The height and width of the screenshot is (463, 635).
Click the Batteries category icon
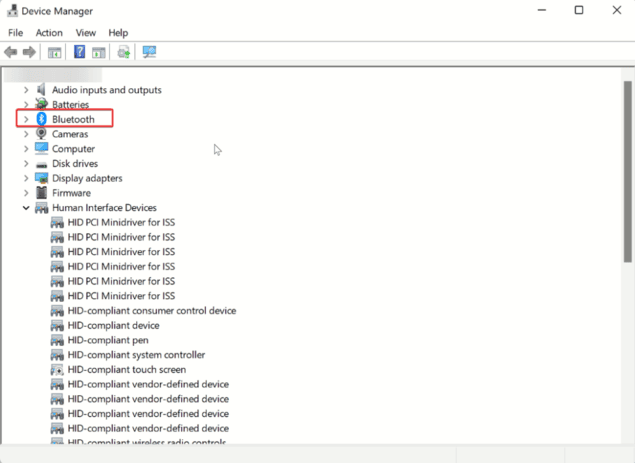click(41, 104)
